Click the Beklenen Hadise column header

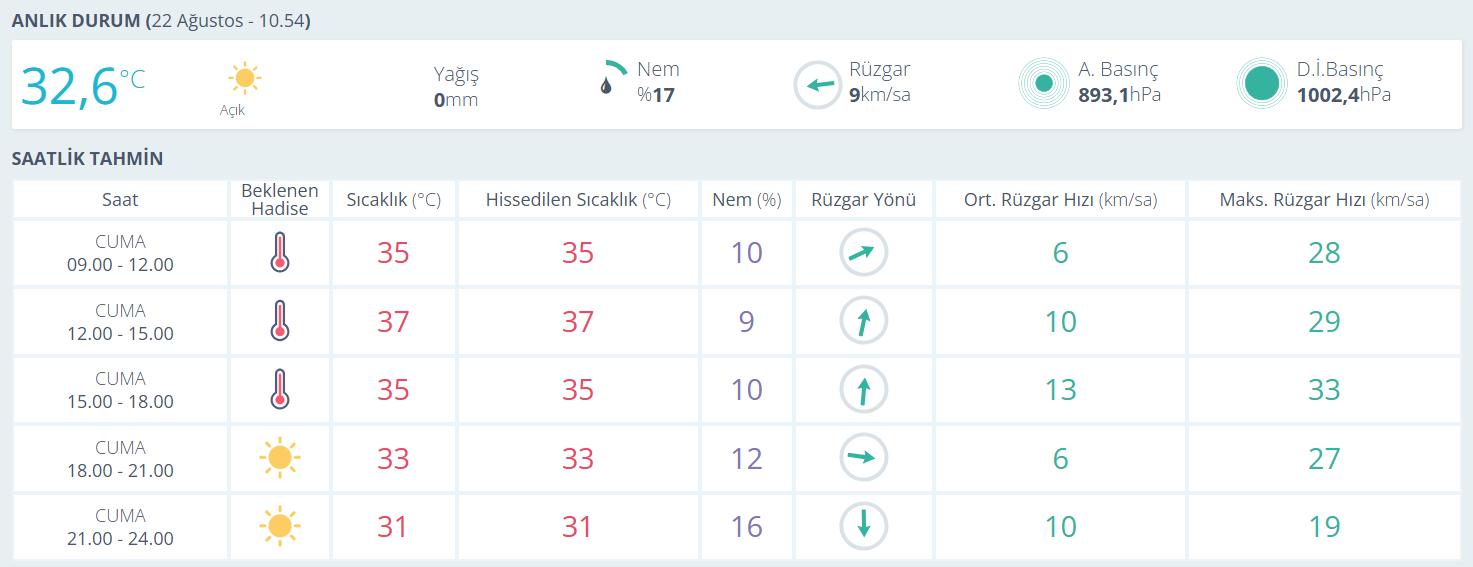click(280, 199)
